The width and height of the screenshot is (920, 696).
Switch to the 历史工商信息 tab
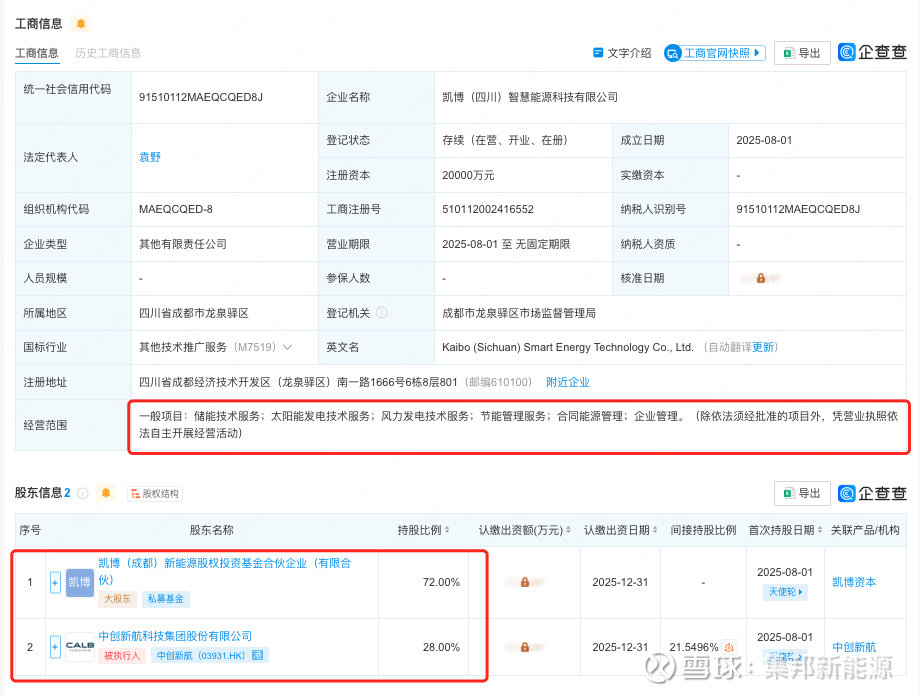point(108,53)
